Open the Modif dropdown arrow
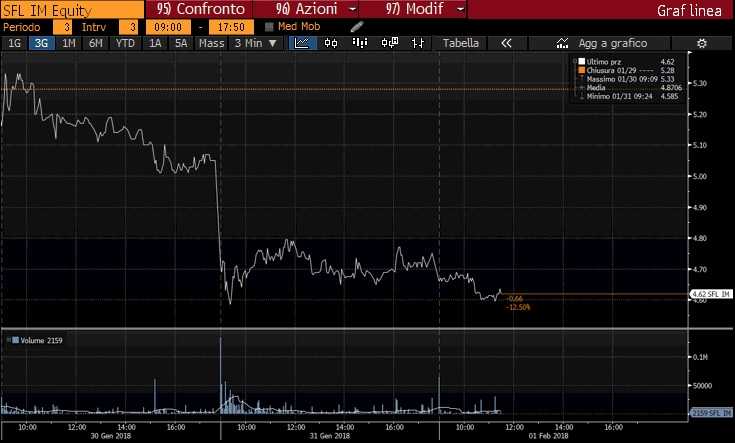Viewport: 735px width, 443px height. click(x=460, y=9)
